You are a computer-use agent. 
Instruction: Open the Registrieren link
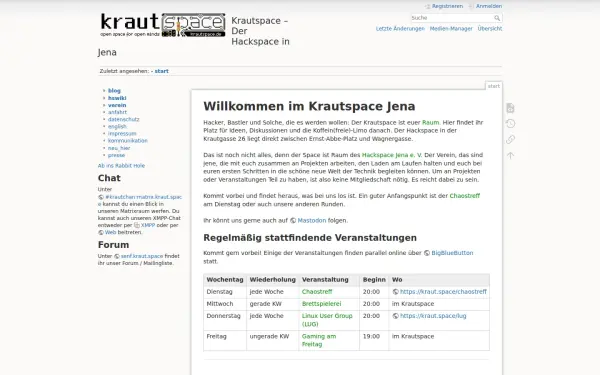coord(447,6)
